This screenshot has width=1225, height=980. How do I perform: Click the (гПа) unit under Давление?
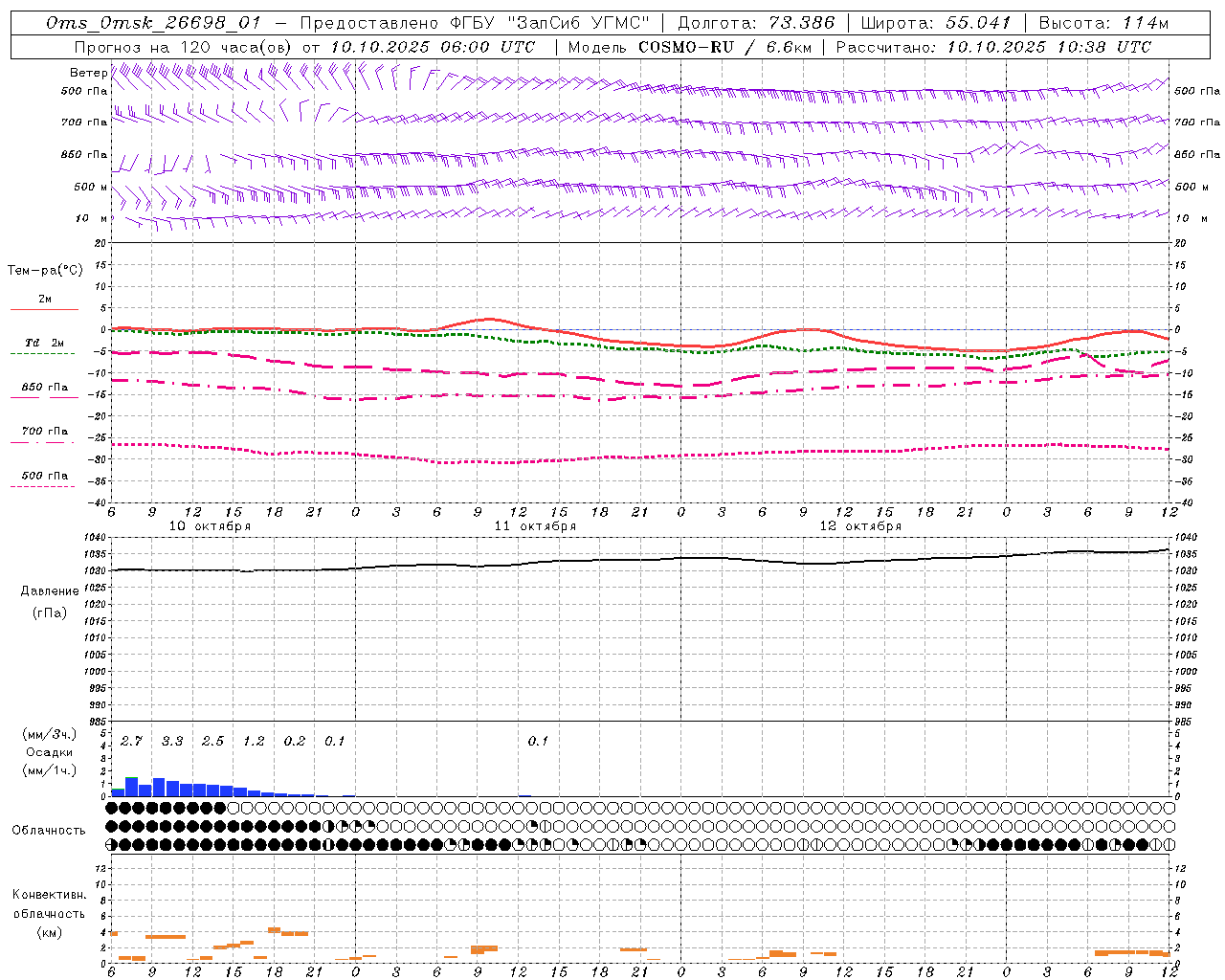[50, 613]
